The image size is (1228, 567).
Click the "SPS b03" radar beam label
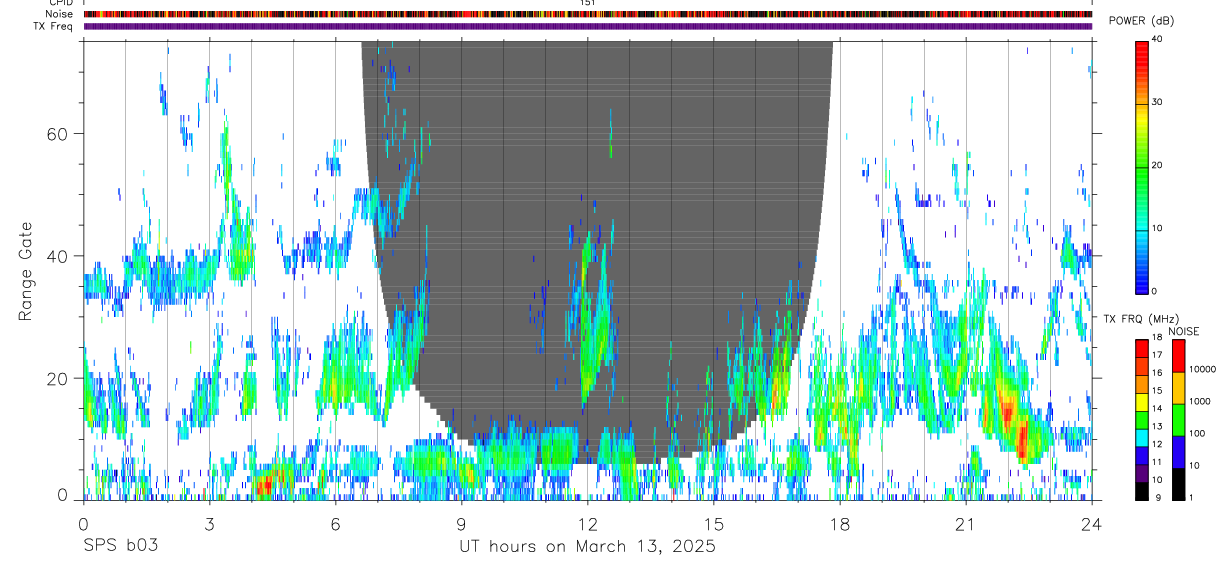pyautogui.click(x=120, y=547)
